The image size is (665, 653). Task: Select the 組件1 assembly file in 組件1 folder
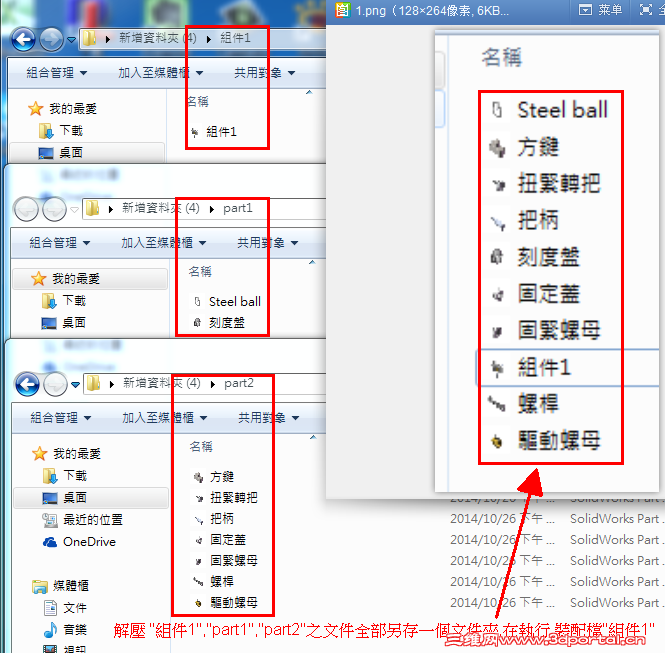click(x=214, y=132)
